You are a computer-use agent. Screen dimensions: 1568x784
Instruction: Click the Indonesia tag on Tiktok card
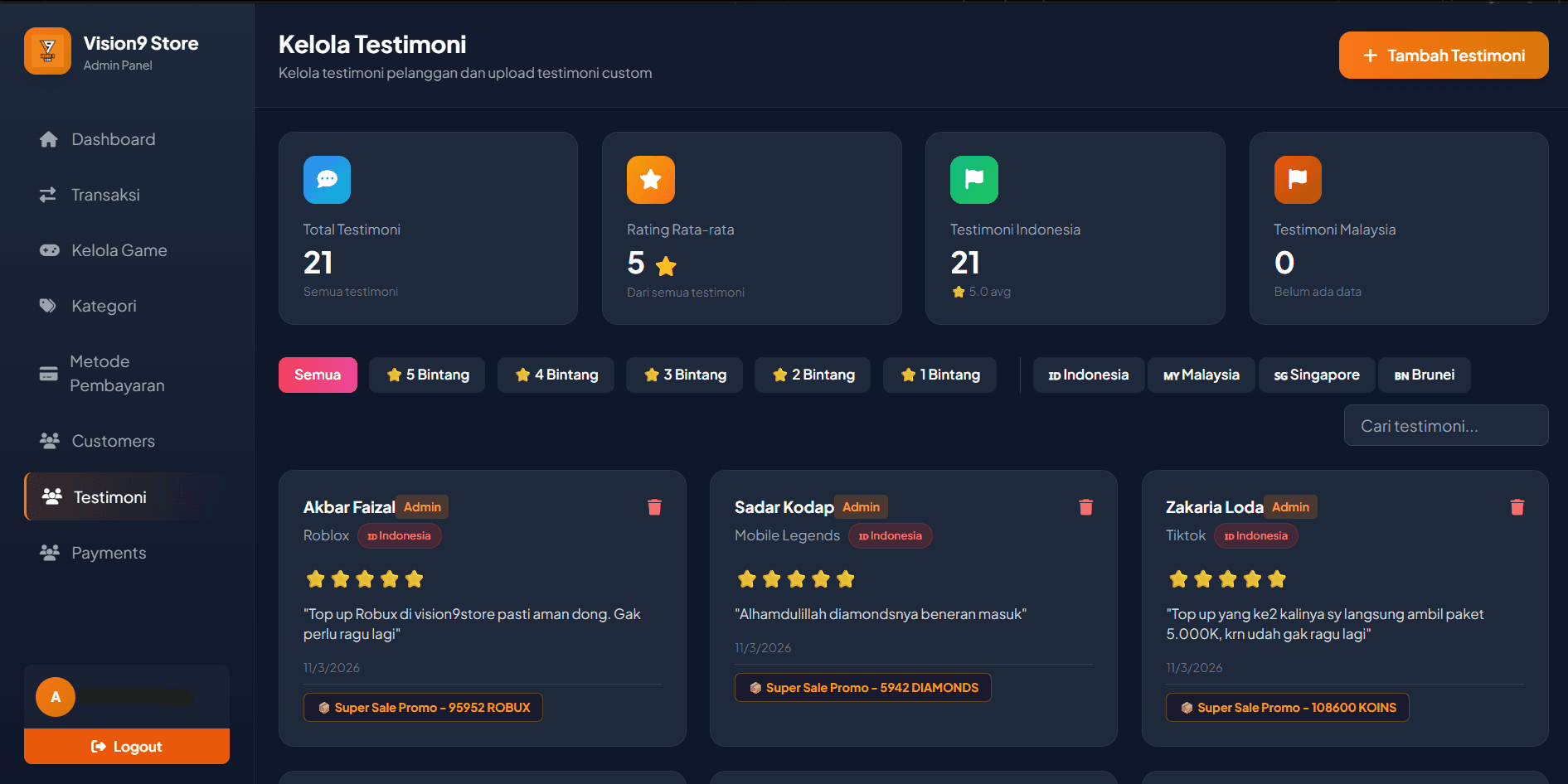(x=1256, y=535)
